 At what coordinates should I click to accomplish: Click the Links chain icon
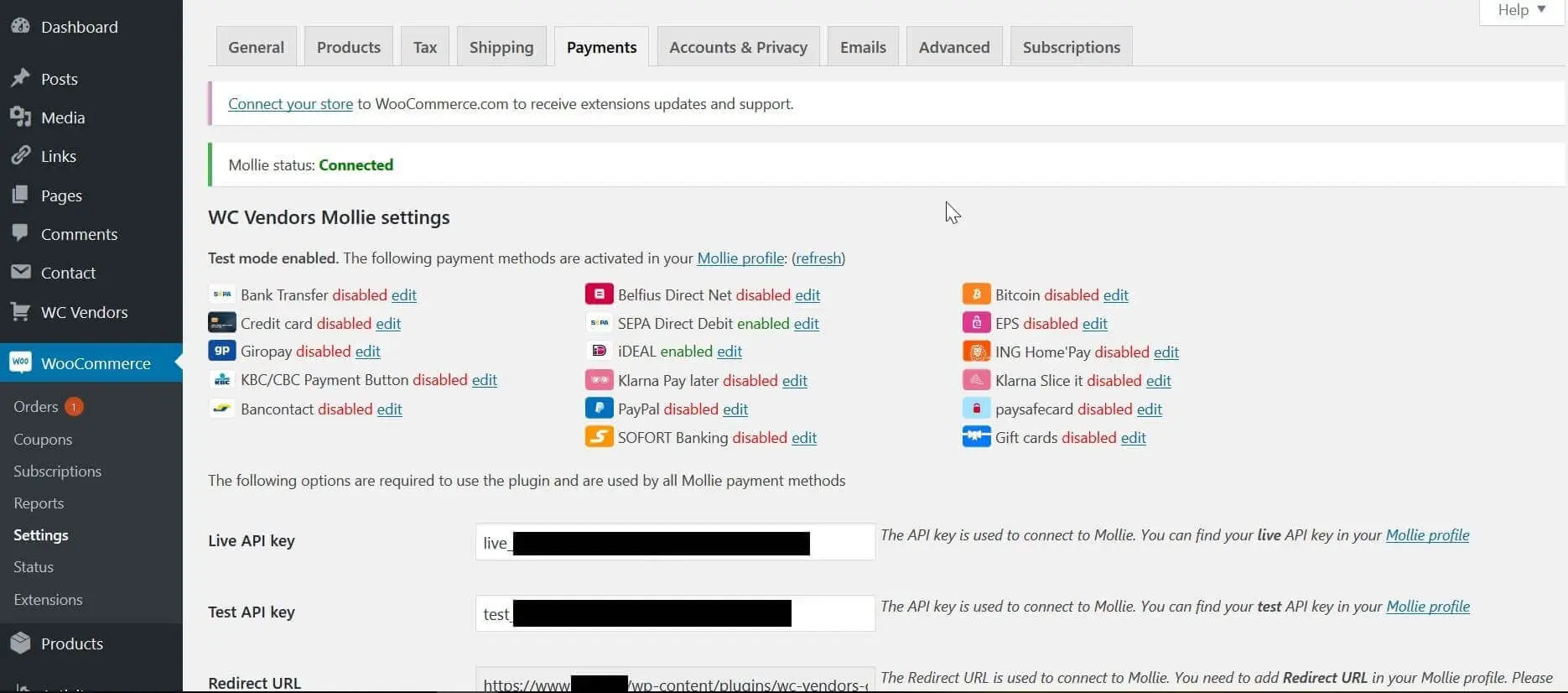[x=20, y=155]
